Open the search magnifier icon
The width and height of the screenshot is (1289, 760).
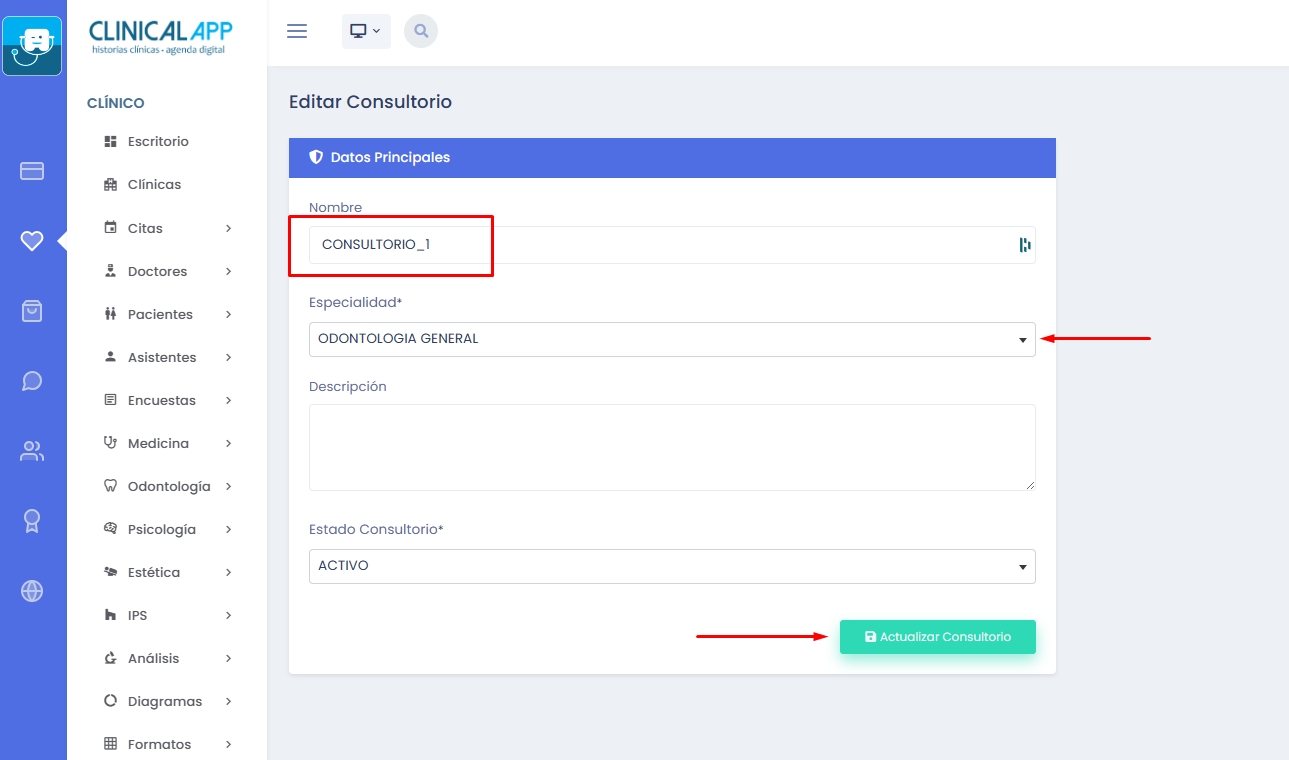pyautogui.click(x=421, y=31)
